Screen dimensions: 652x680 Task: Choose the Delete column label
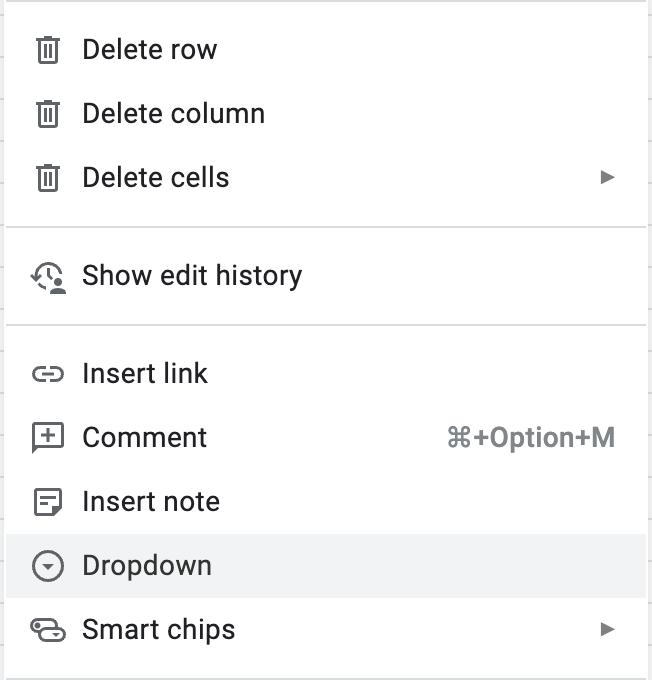pos(173,114)
